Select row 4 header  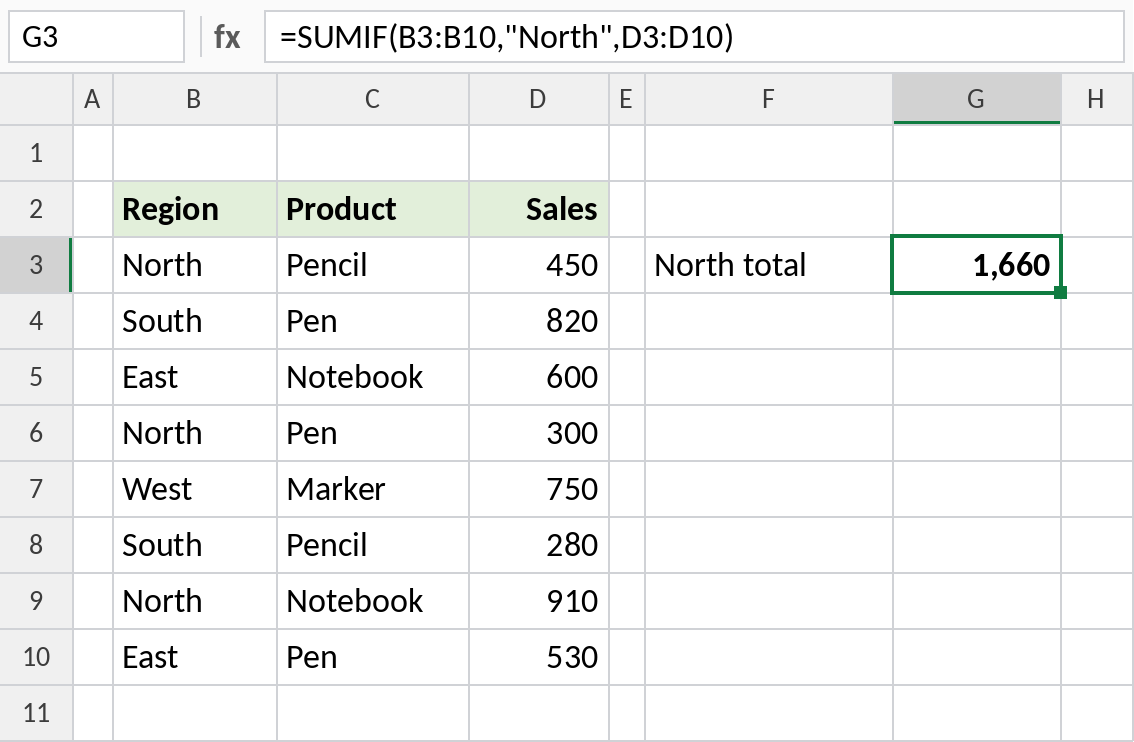[x=36, y=321]
